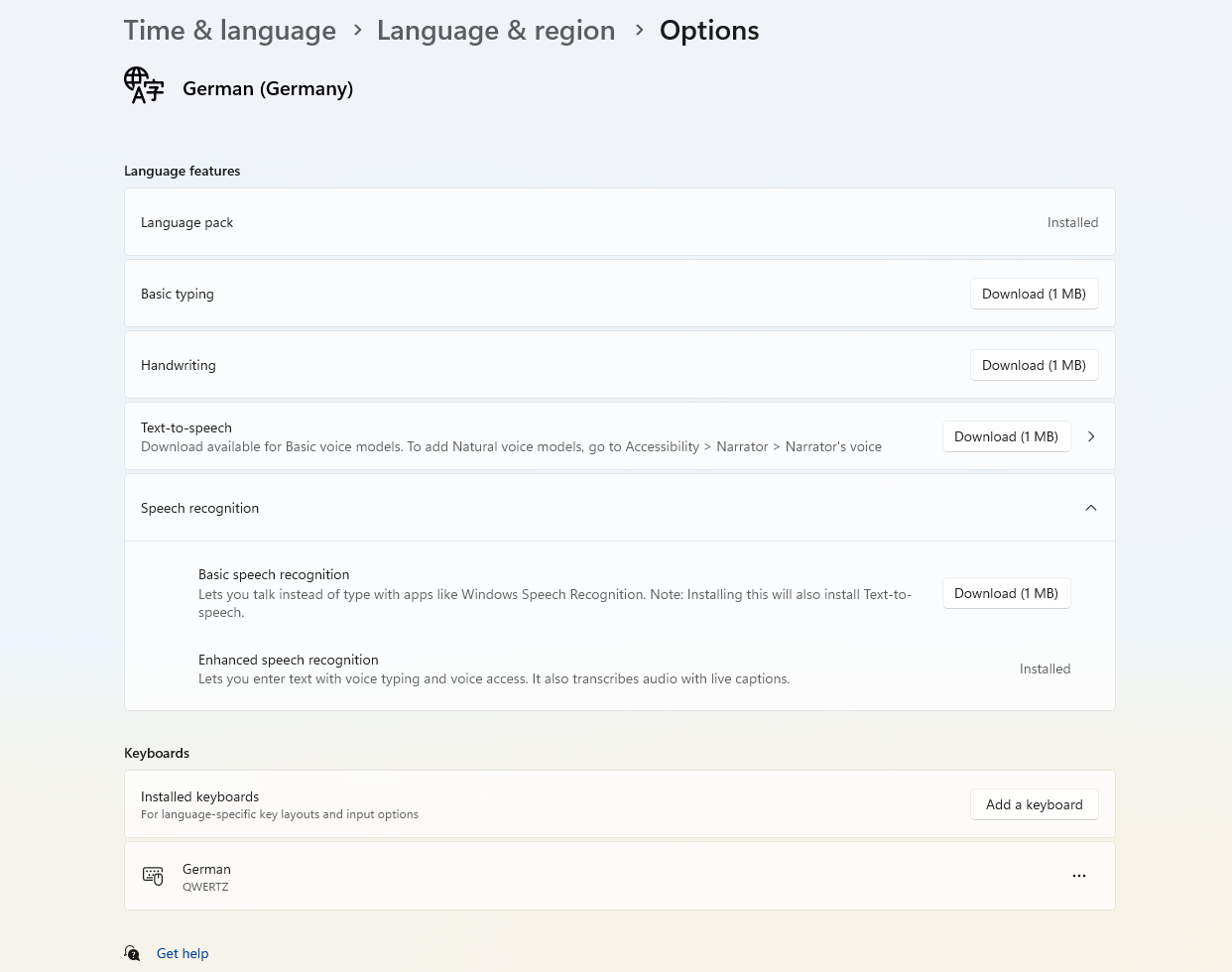Open the Get help link
The width and height of the screenshot is (1232, 972).
tap(183, 953)
